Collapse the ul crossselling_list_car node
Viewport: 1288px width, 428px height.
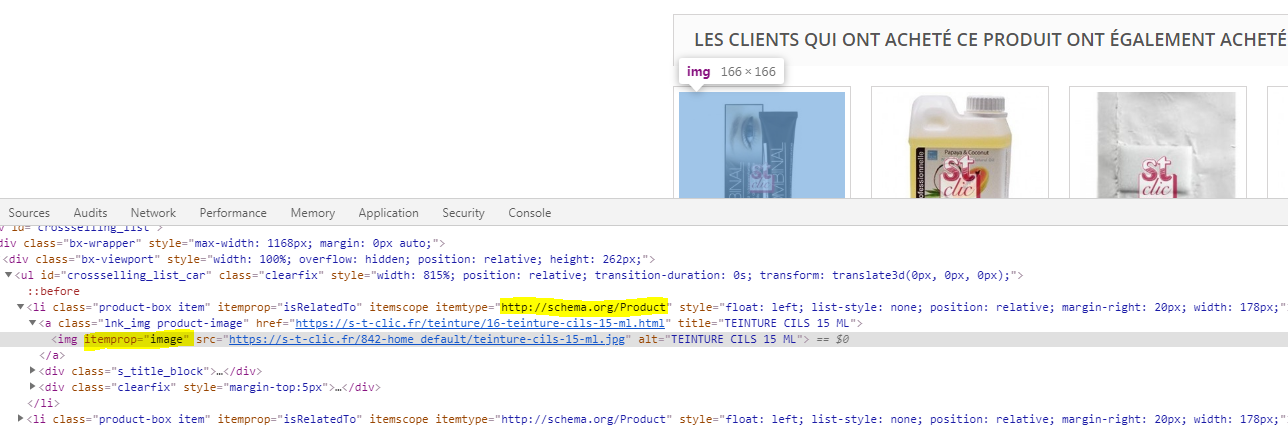point(9,275)
